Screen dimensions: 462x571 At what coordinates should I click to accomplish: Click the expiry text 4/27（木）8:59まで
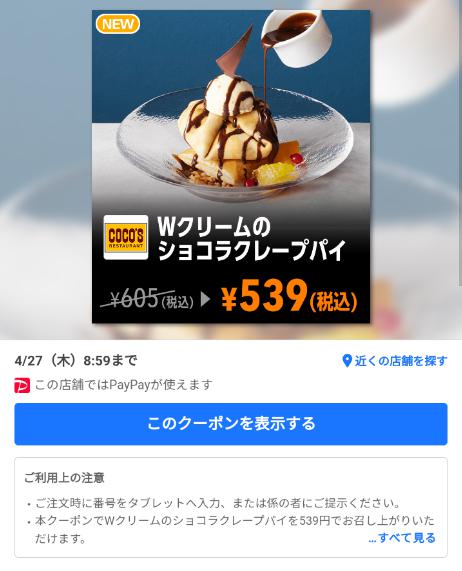coord(76,361)
